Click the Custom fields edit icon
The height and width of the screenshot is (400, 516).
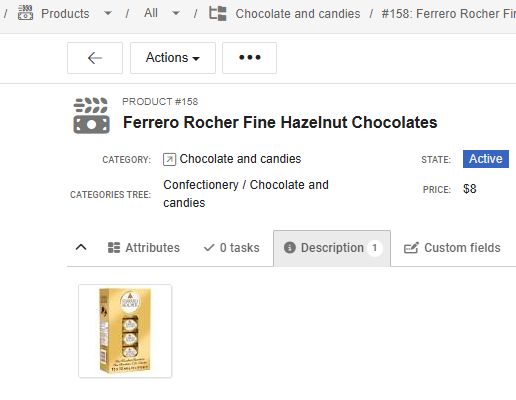[411, 248]
